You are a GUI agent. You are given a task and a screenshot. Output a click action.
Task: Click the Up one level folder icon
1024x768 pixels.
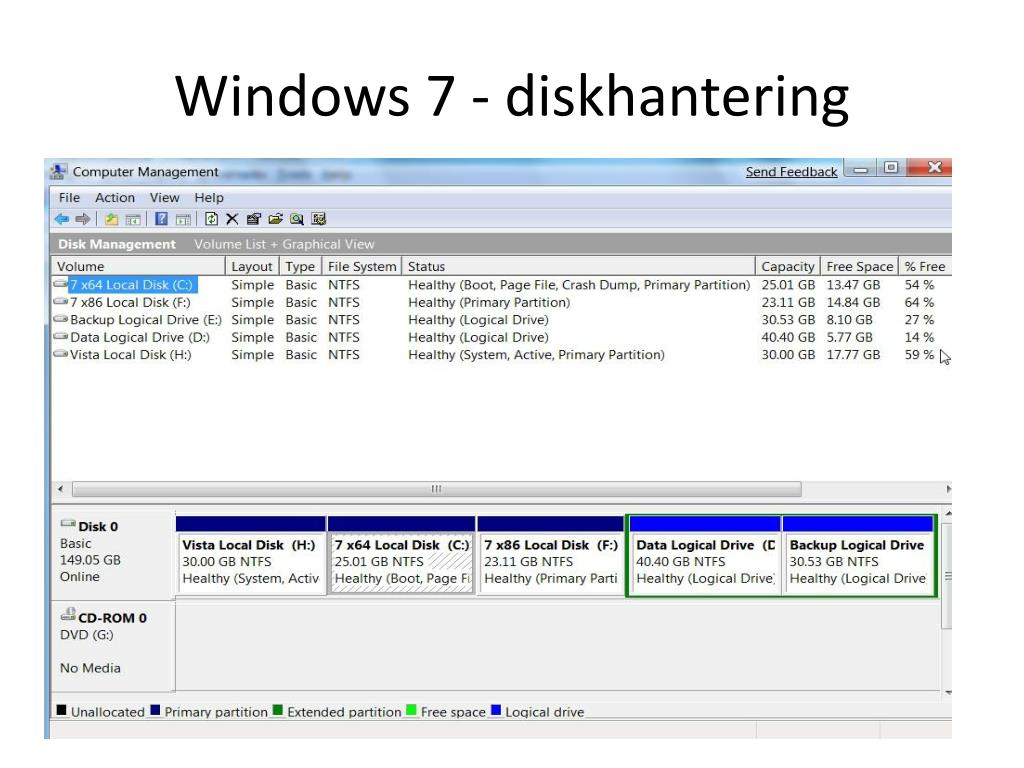point(112,219)
